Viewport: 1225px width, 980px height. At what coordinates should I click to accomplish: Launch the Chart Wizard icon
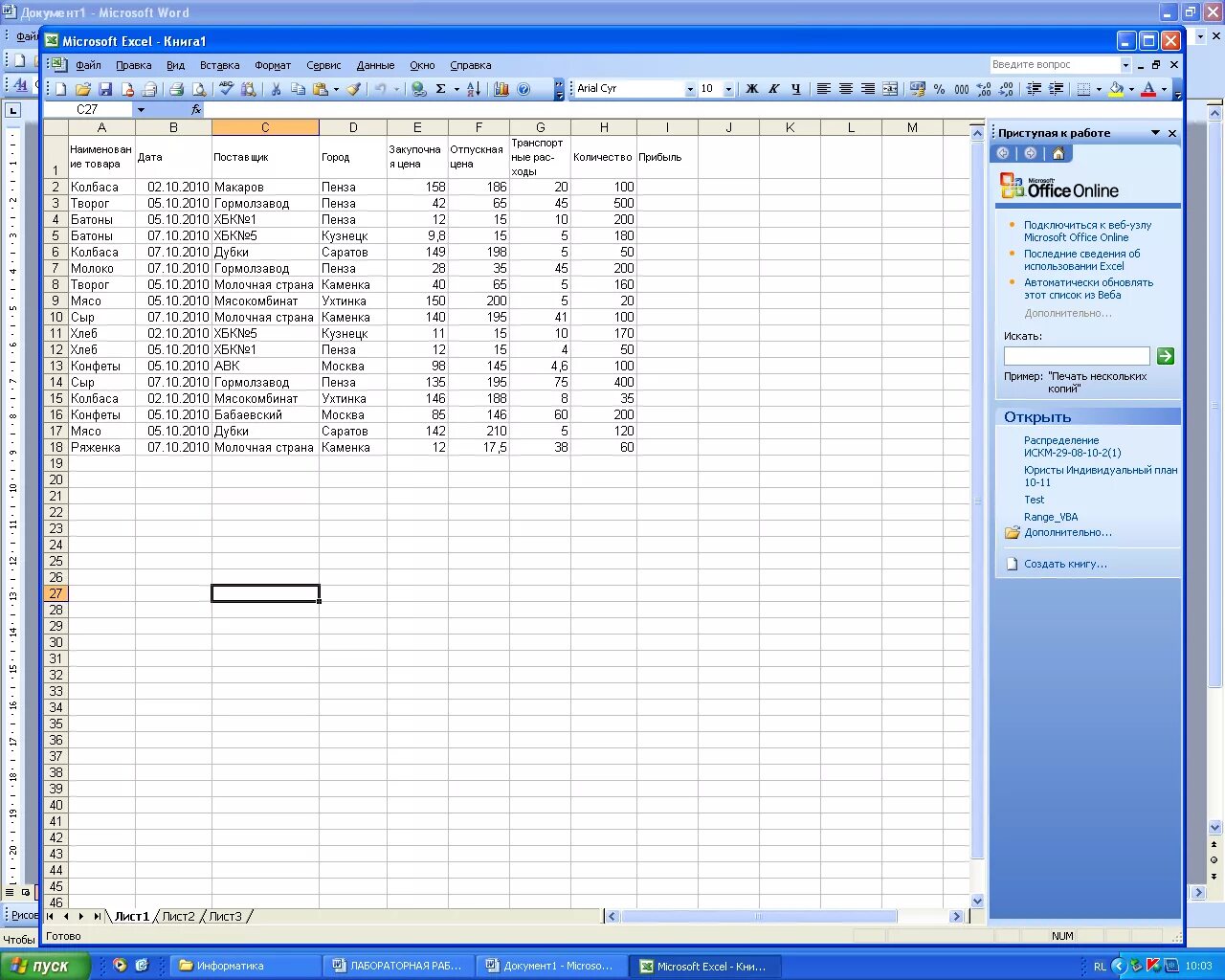tap(501, 89)
